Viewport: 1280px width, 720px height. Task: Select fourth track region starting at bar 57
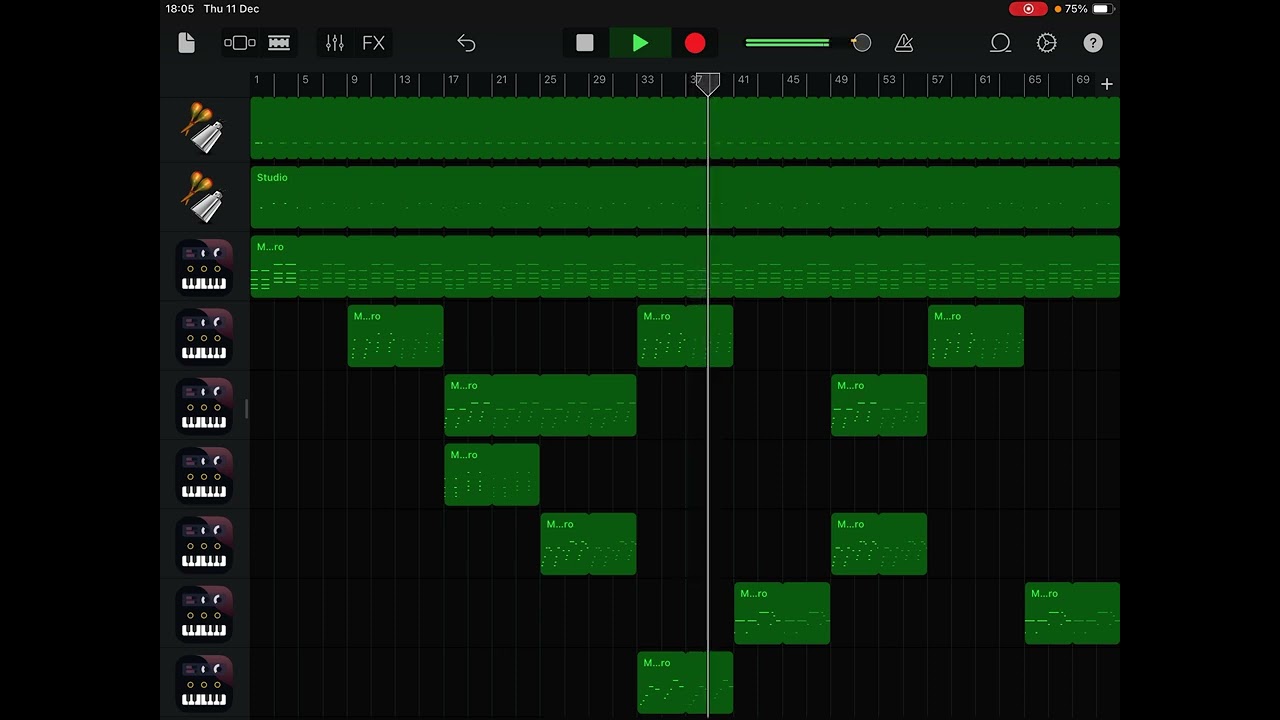(x=976, y=336)
